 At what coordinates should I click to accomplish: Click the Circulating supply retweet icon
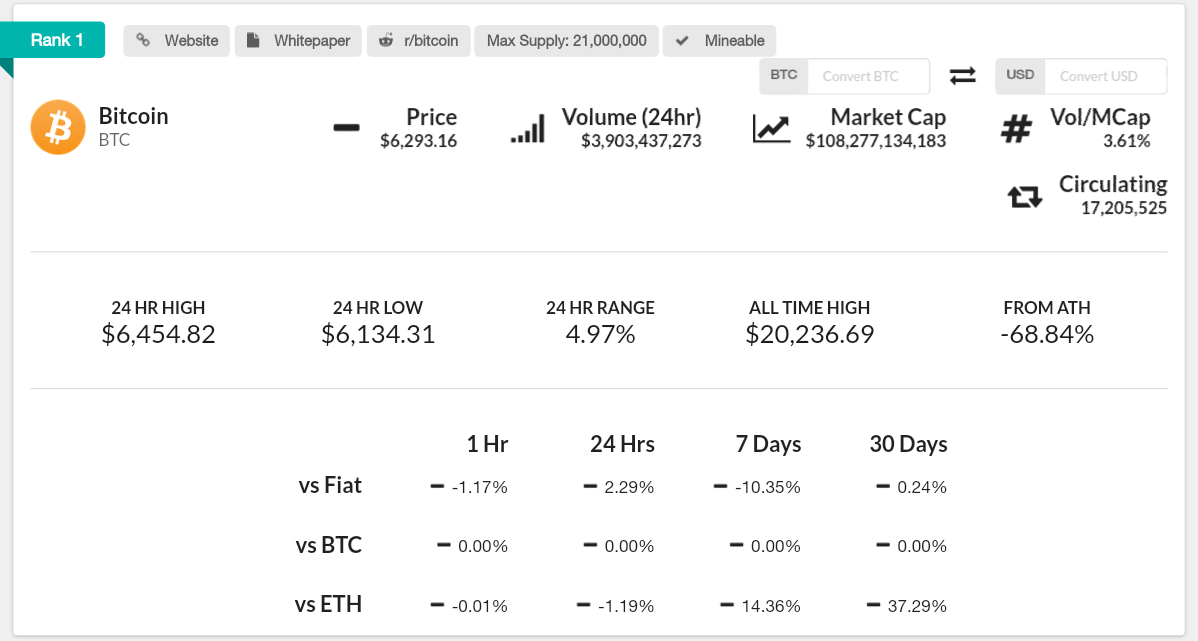(x=1025, y=197)
